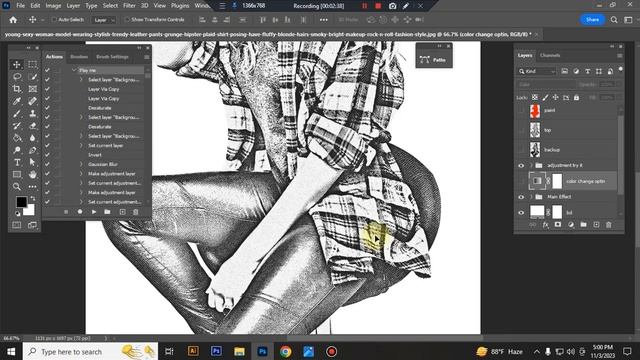
Task: Expand the Set current layer action step
Action: point(81,146)
